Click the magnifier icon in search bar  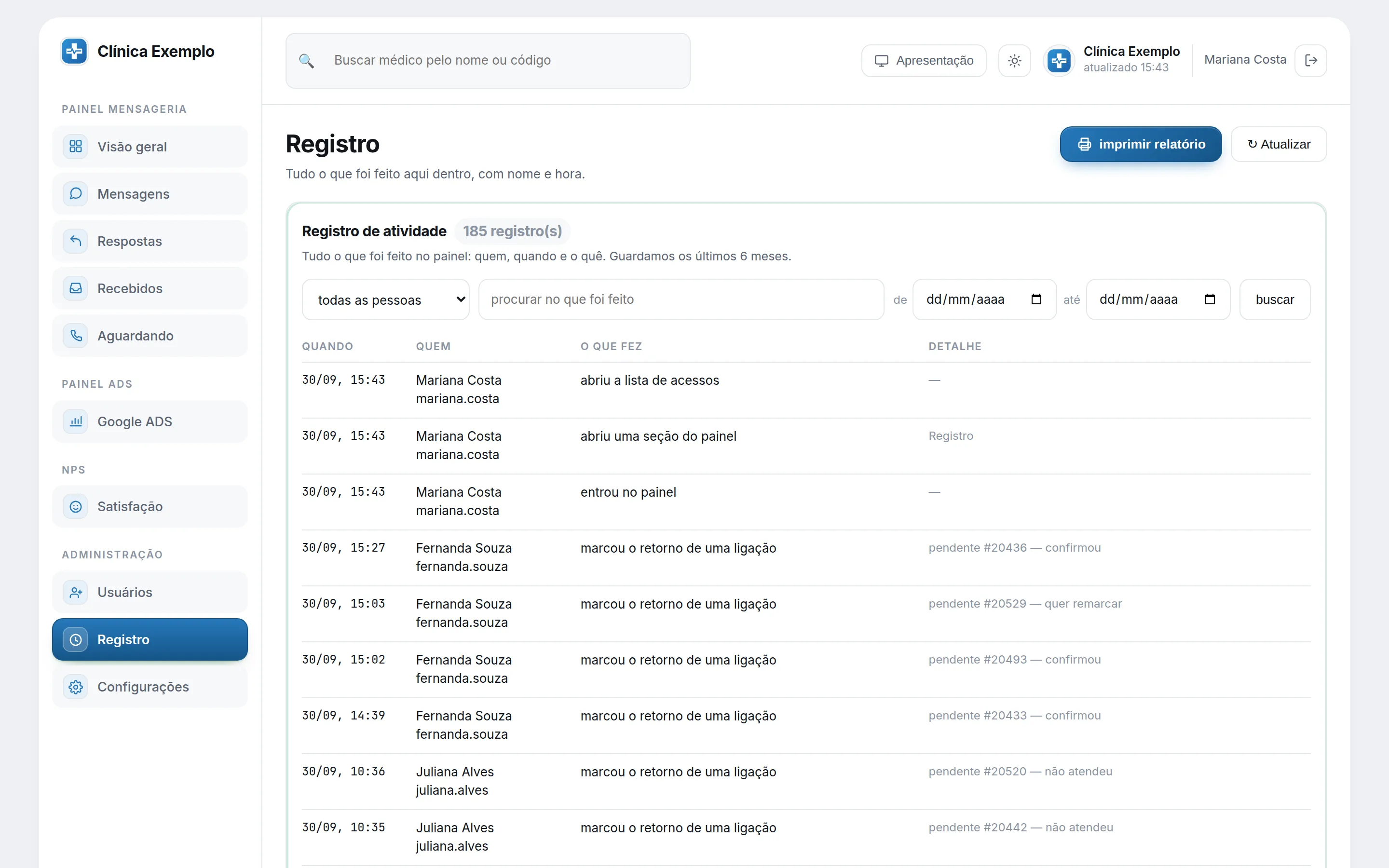click(x=307, y=60)
